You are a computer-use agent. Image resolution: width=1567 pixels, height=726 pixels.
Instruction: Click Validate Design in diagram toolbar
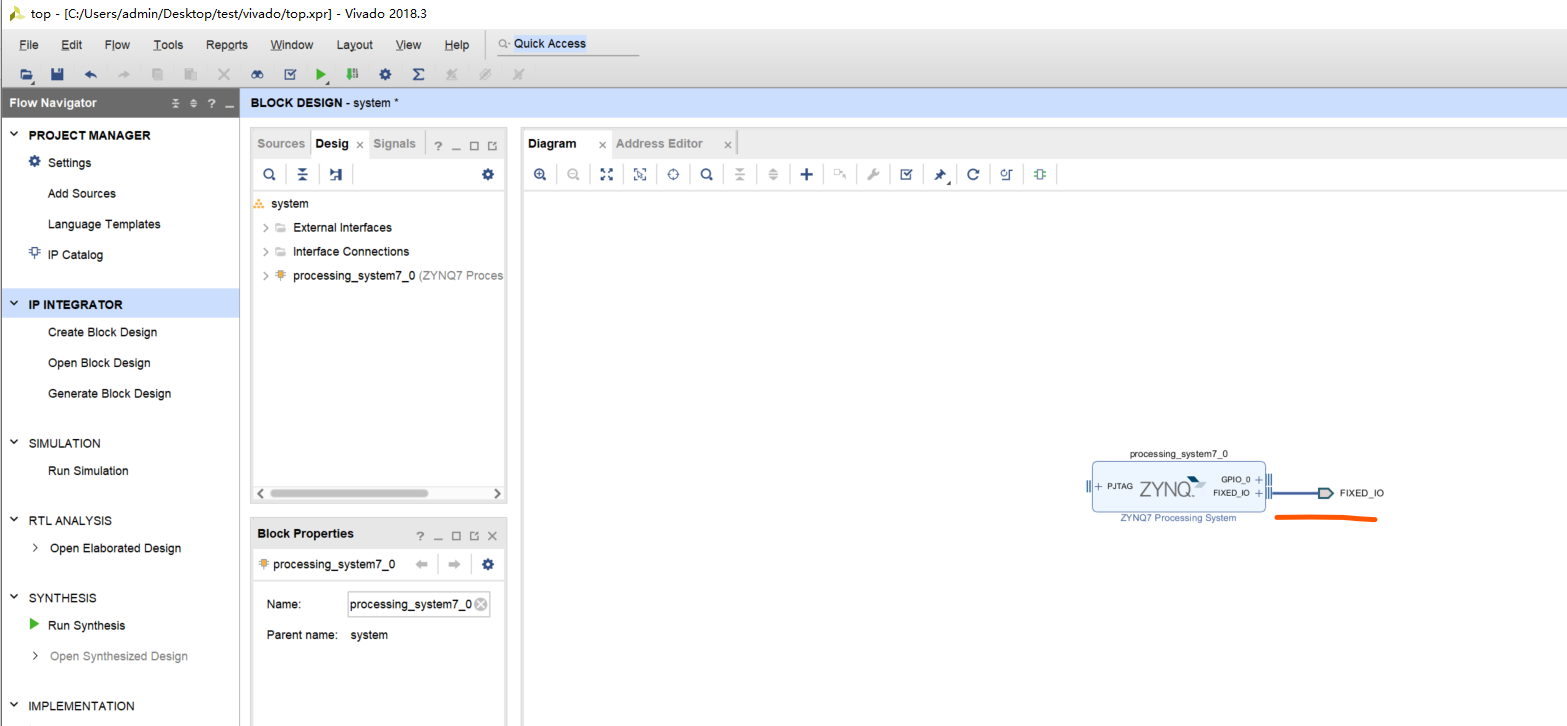(x=906, y=174)
